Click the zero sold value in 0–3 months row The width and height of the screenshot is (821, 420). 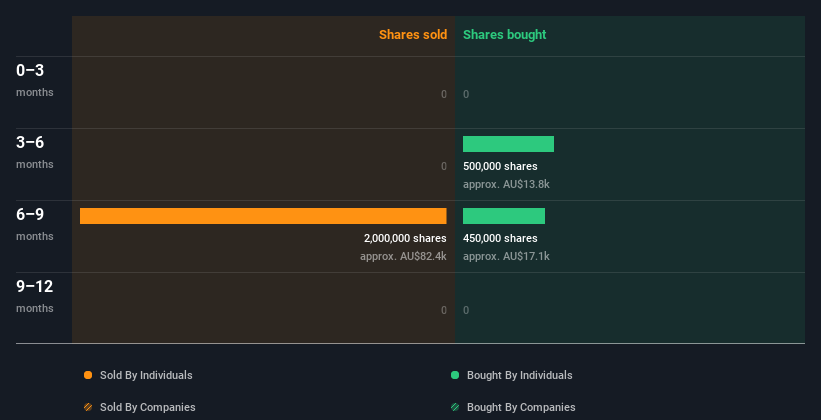point(444,94)
